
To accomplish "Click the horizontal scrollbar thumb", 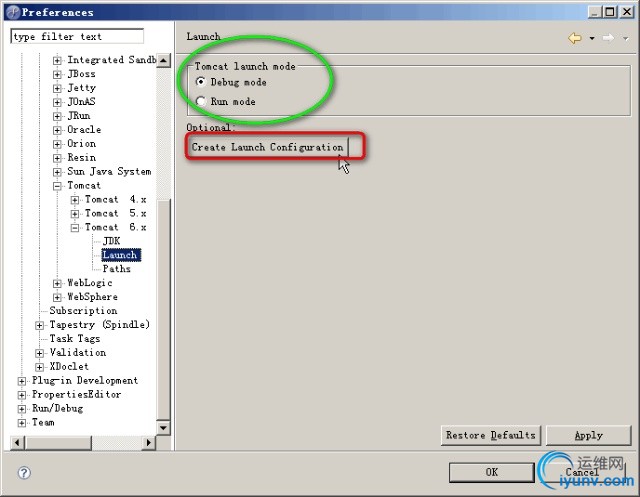I will tap(58, 442).
